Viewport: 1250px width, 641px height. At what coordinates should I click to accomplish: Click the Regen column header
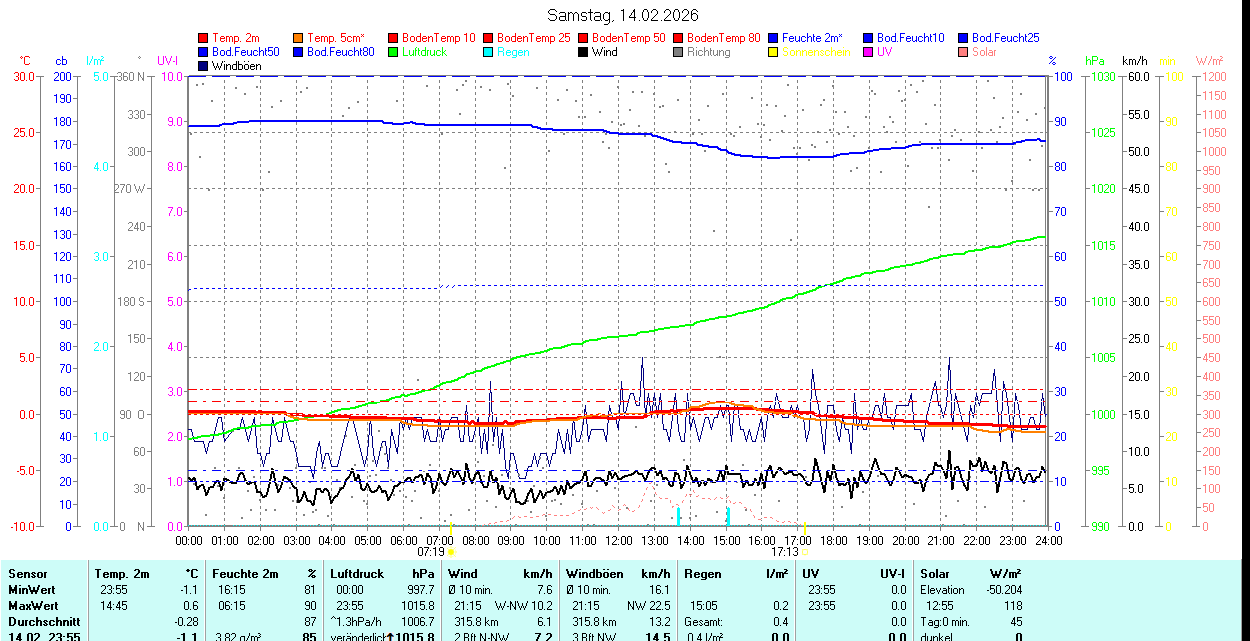[702, 574]
